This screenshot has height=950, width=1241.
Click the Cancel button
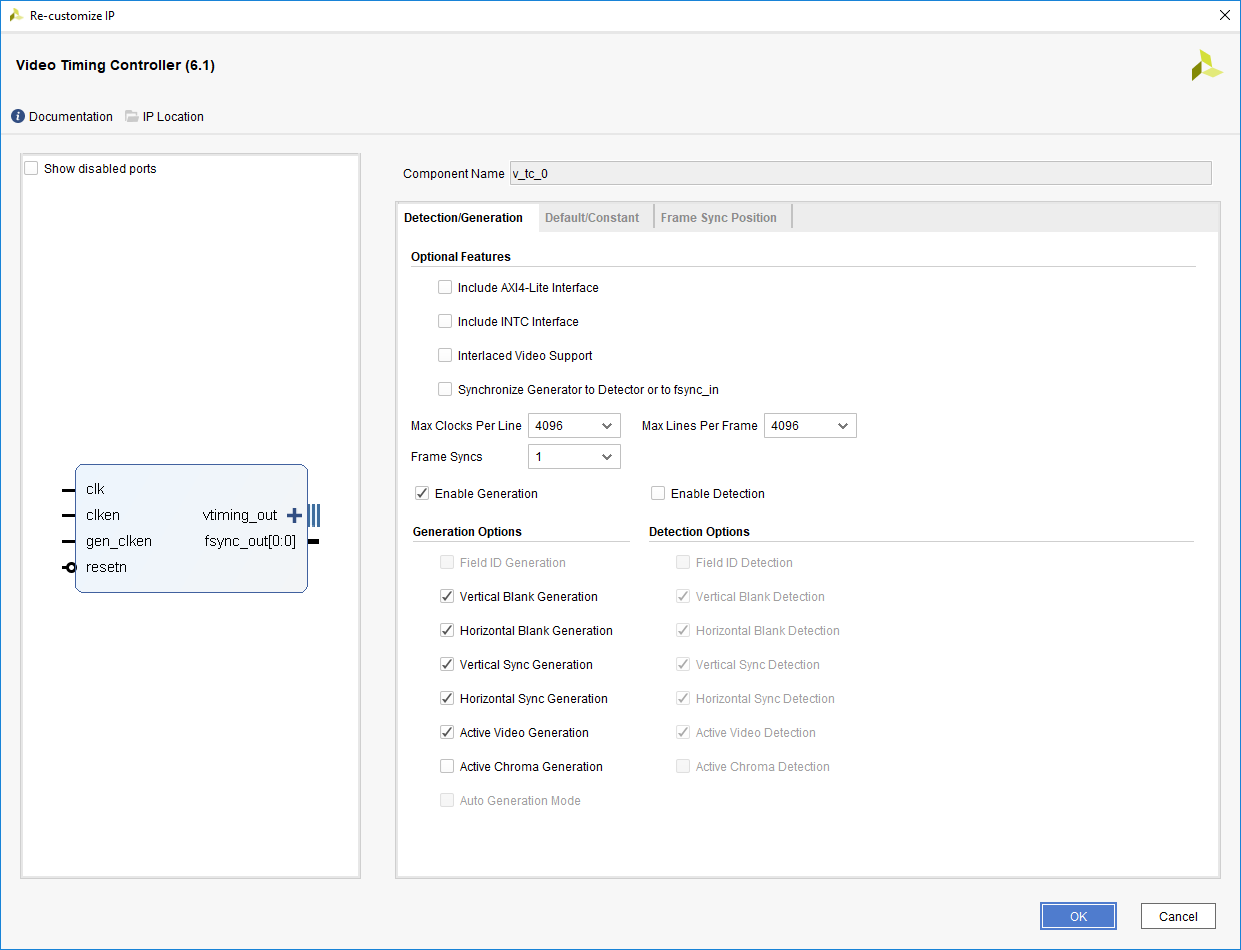(1178, 916)
